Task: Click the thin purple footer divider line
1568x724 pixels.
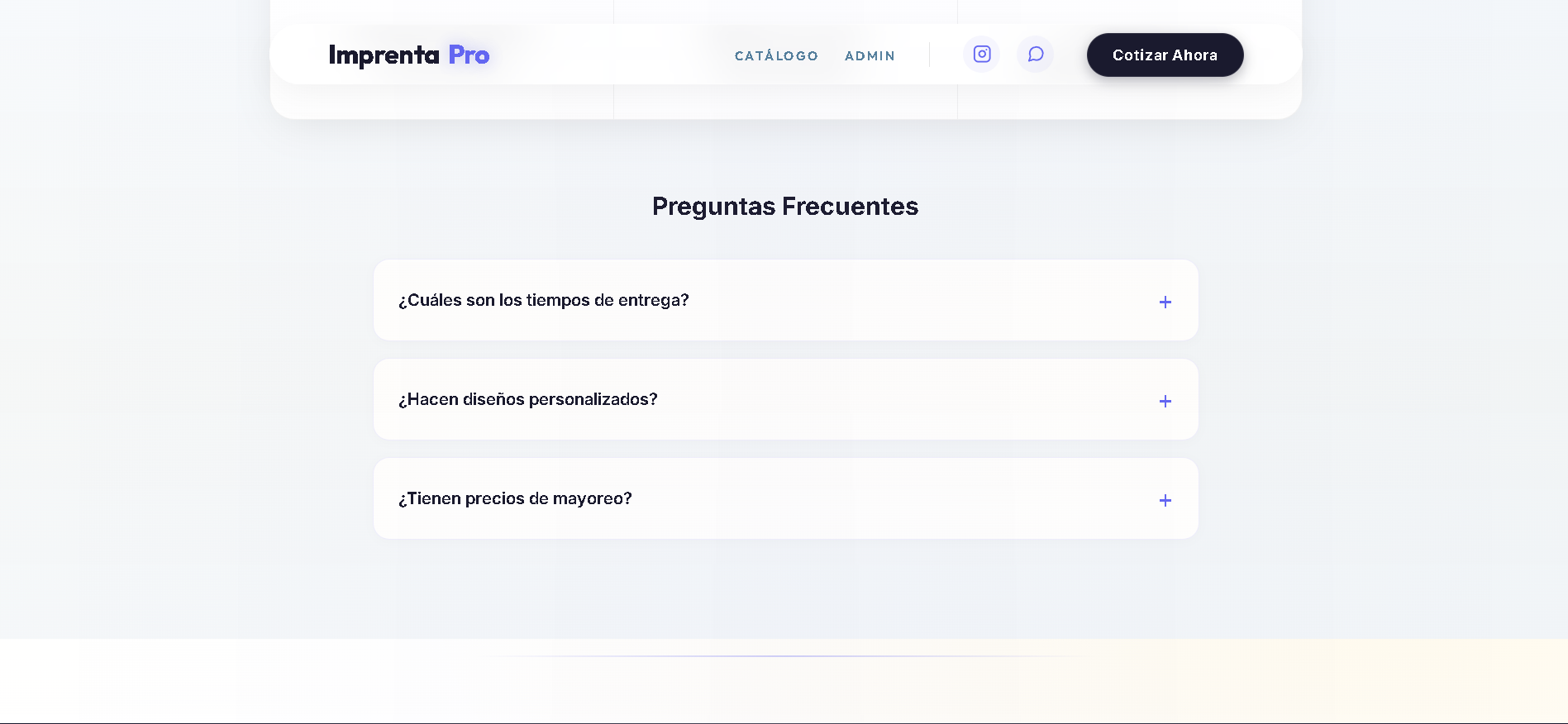Action: point(785,656)
